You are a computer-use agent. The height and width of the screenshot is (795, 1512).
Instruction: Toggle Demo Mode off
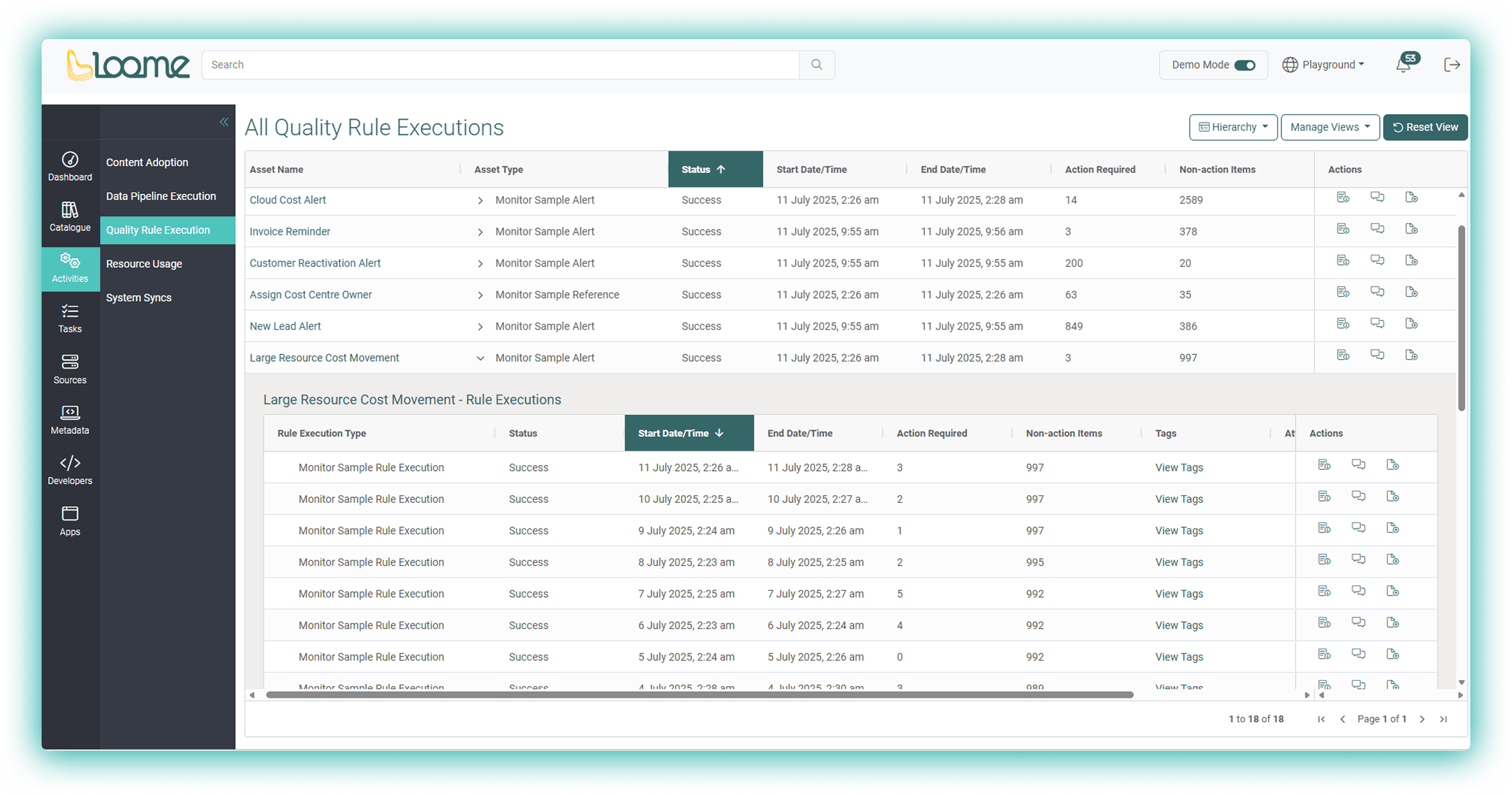(1244, 64)
